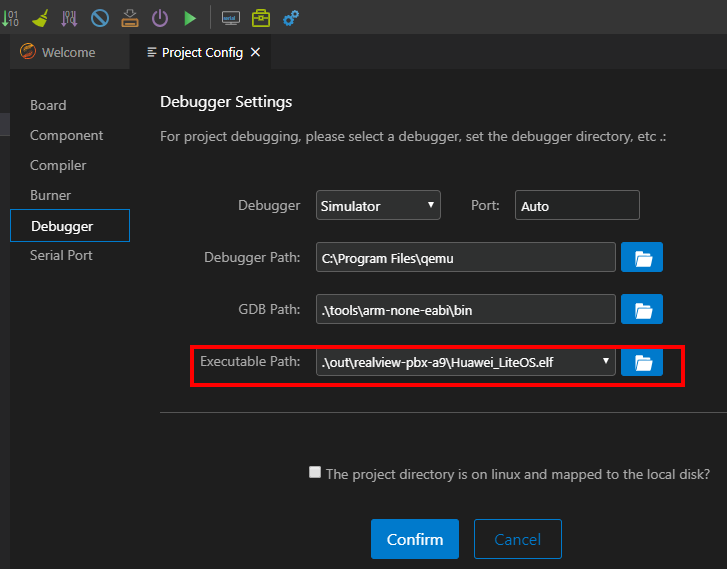
Task: Click the orange Burn download icon
Action: pos(130,17)
